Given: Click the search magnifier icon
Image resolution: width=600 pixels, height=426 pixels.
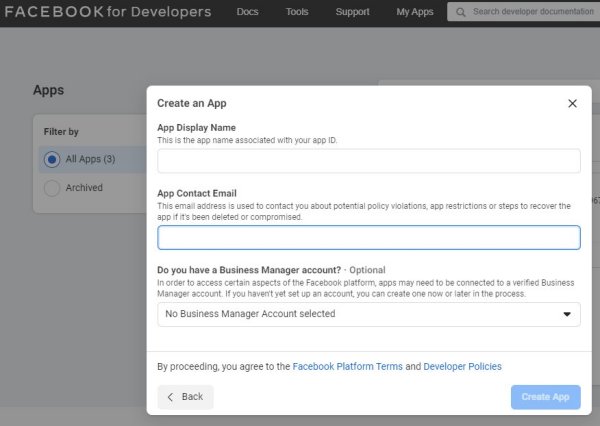Looking at the screenshot, I should tap(460, 12).
